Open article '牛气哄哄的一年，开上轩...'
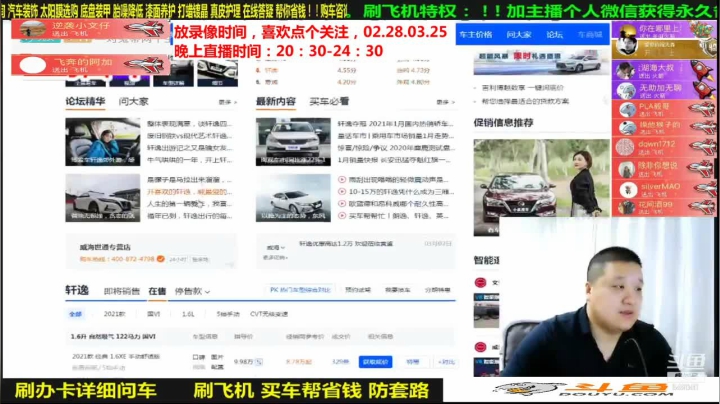Image resolution: width=720 pixels, height=404 pixels. point(190,160)
